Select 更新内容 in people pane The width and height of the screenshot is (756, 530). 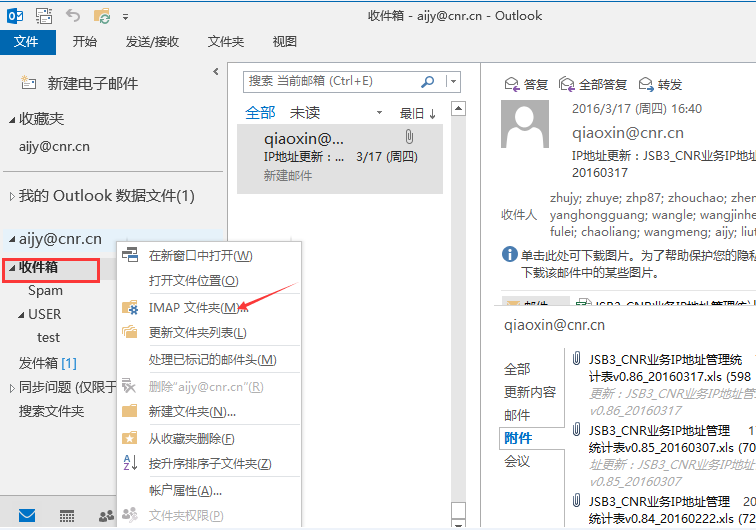530,393
